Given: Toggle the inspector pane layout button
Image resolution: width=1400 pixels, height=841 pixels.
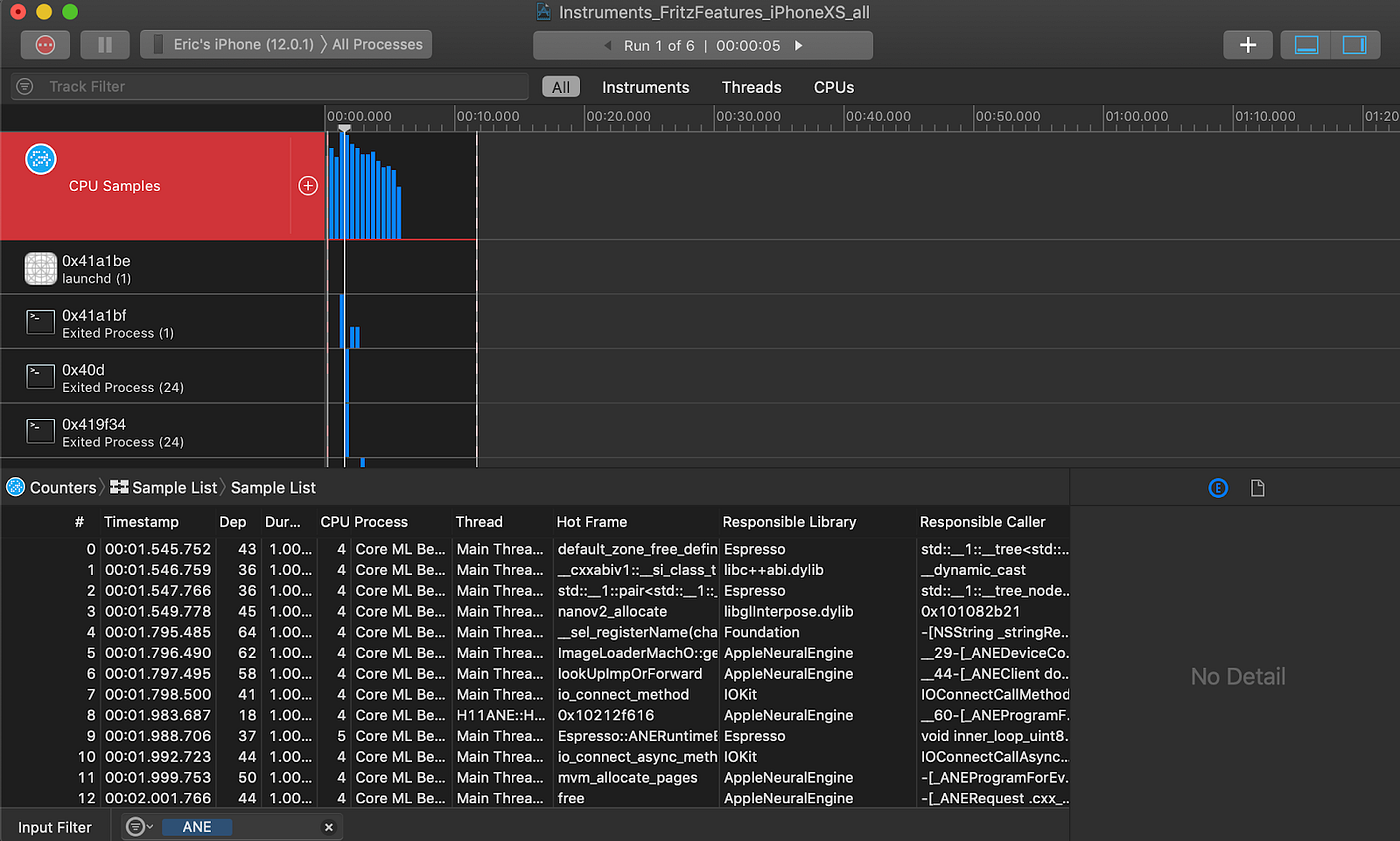Looking at the screenshot, I should (x=1352, y=44).
